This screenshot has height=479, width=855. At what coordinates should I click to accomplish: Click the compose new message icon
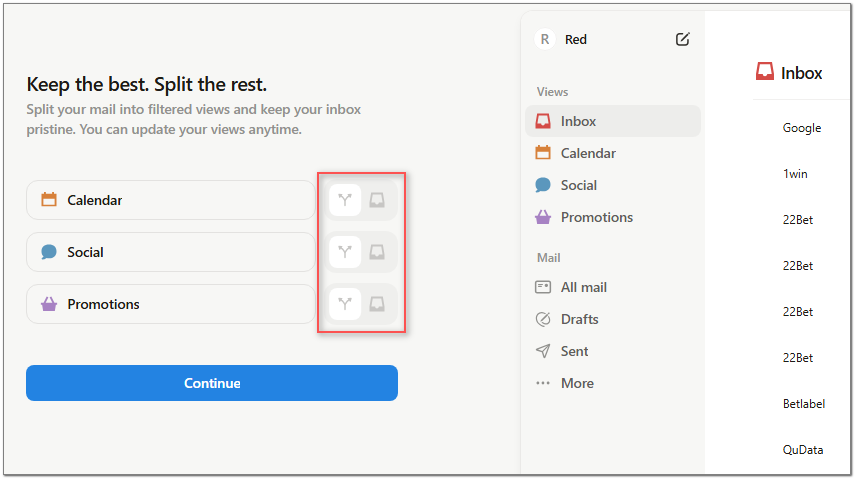click(x=682, y=39)
